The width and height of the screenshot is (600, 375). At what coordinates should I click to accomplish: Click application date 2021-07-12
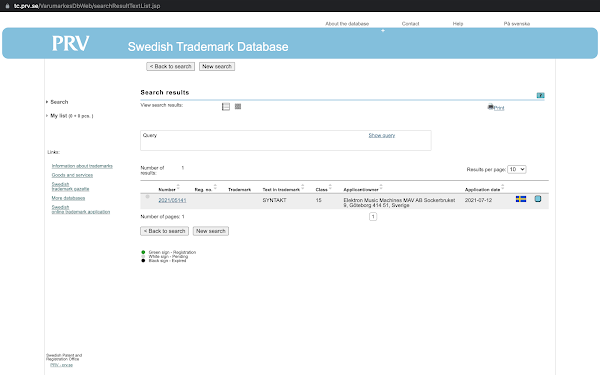tap(478, 200)
